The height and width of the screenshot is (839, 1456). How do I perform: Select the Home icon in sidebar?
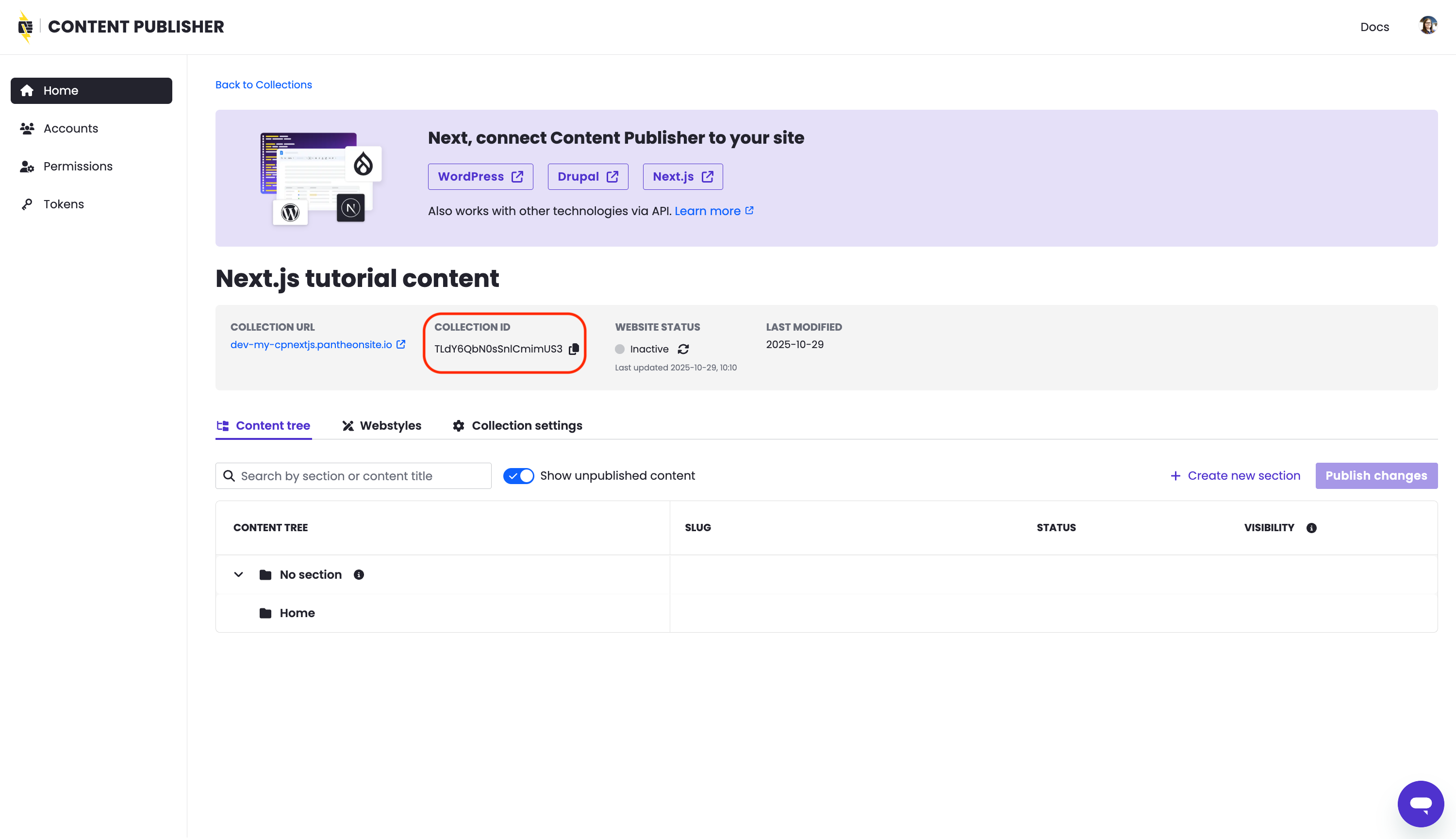point(27,90)
